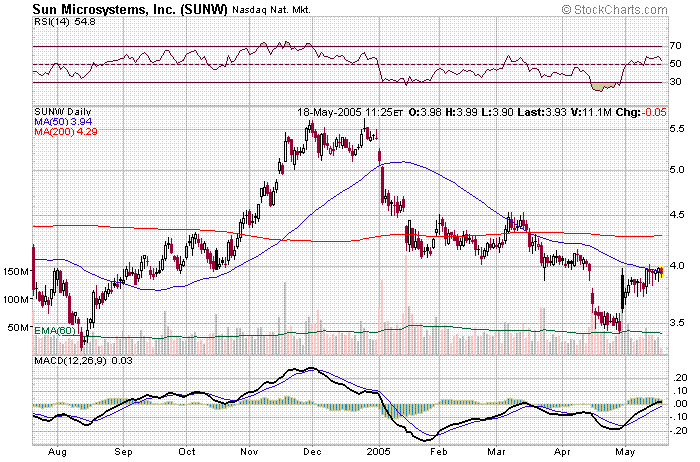700x462 pixels.
Task: Click the "4.5" price axis label
Action: point(677,215)
